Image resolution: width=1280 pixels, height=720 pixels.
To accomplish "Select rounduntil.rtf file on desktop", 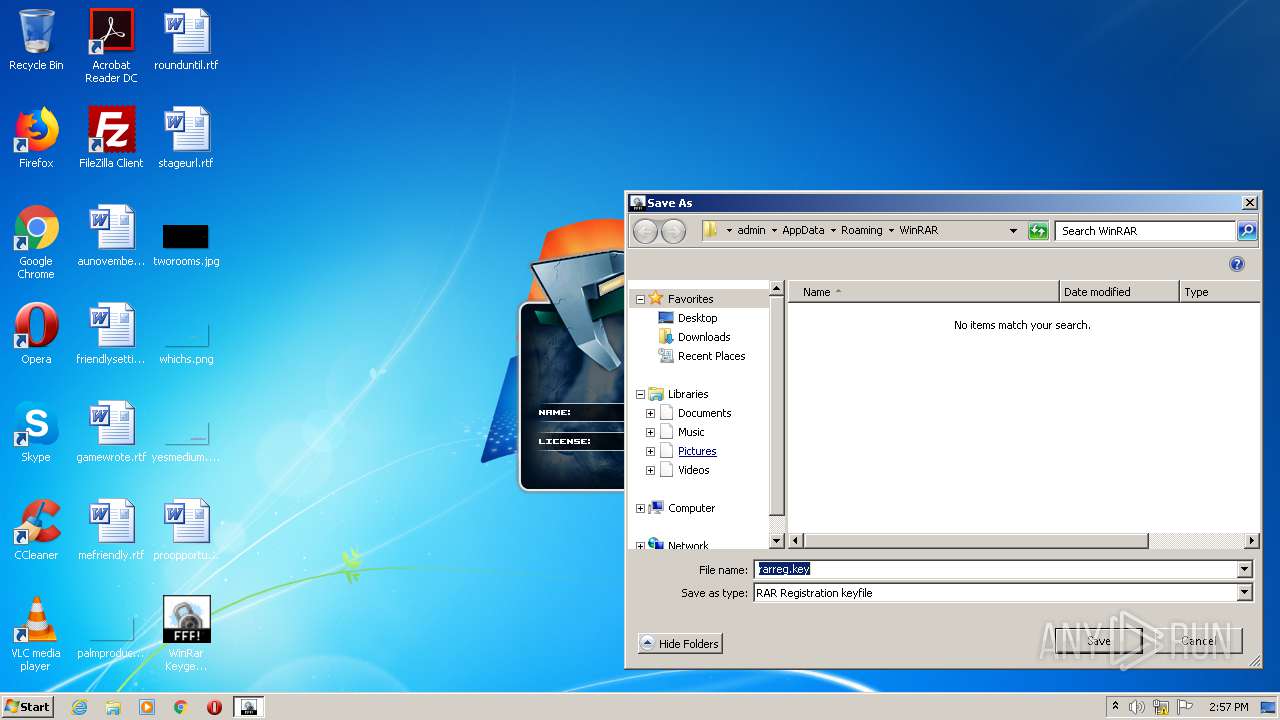I will [186, 40].
